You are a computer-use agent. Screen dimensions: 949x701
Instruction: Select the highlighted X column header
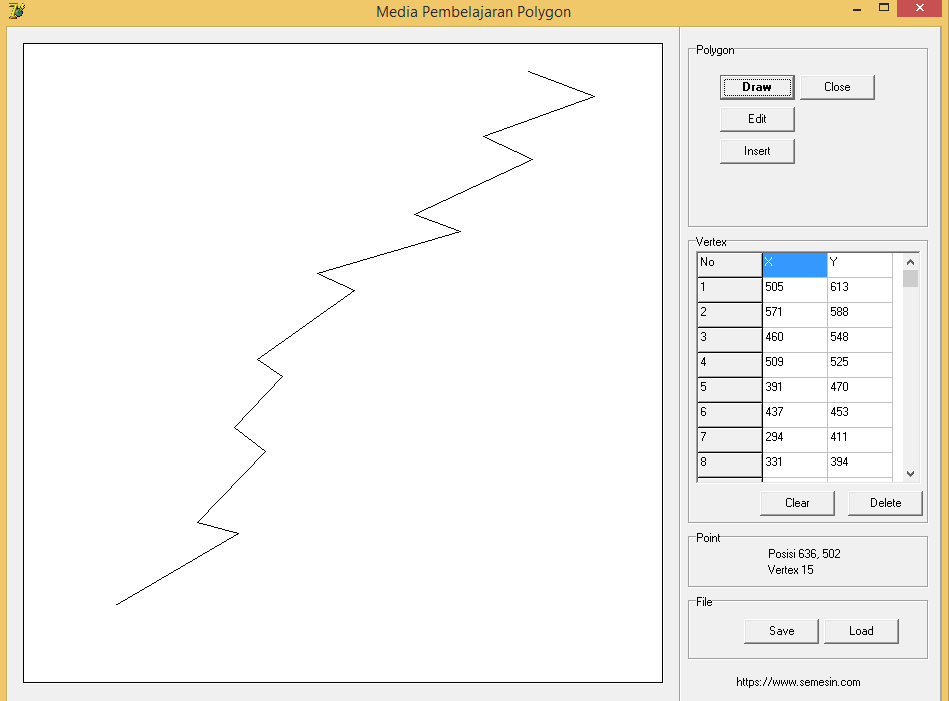[x=794, y=263]
